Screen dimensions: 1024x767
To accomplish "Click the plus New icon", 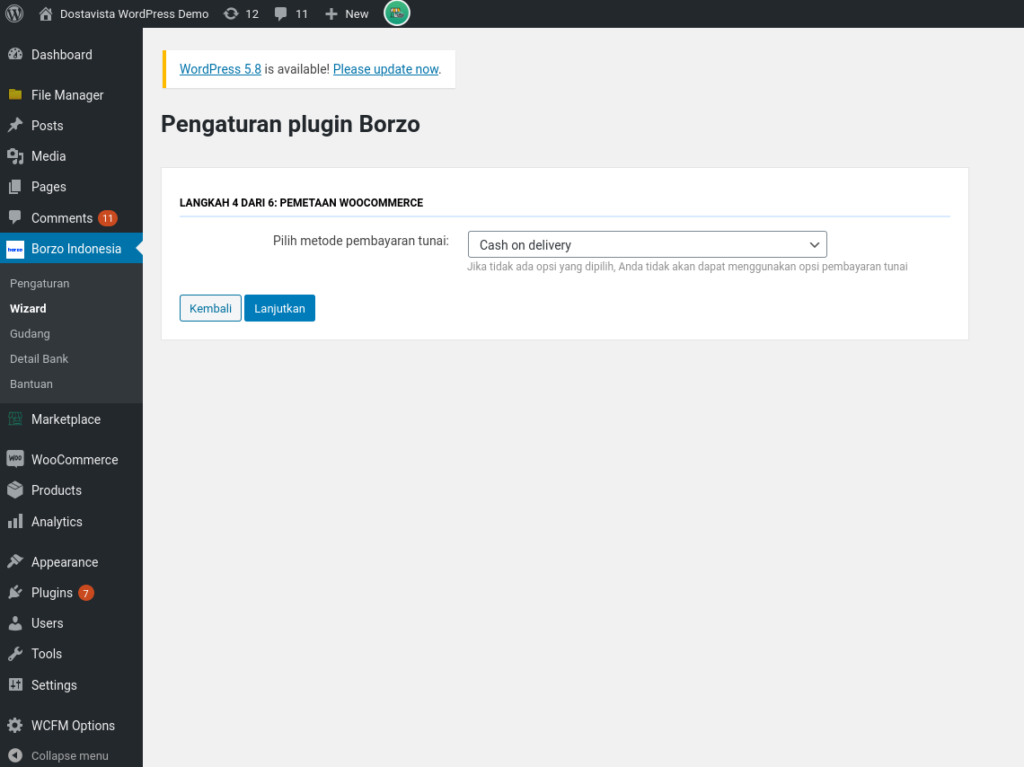I will click(331, 14).
